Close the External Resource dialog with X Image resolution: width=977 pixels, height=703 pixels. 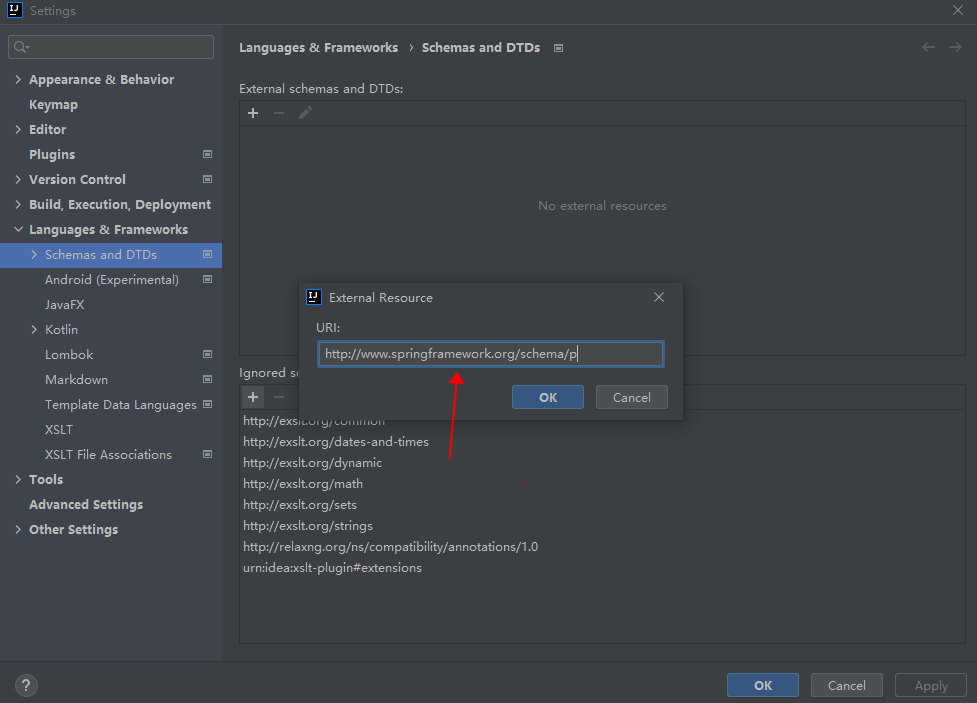[x=659, y=297]
